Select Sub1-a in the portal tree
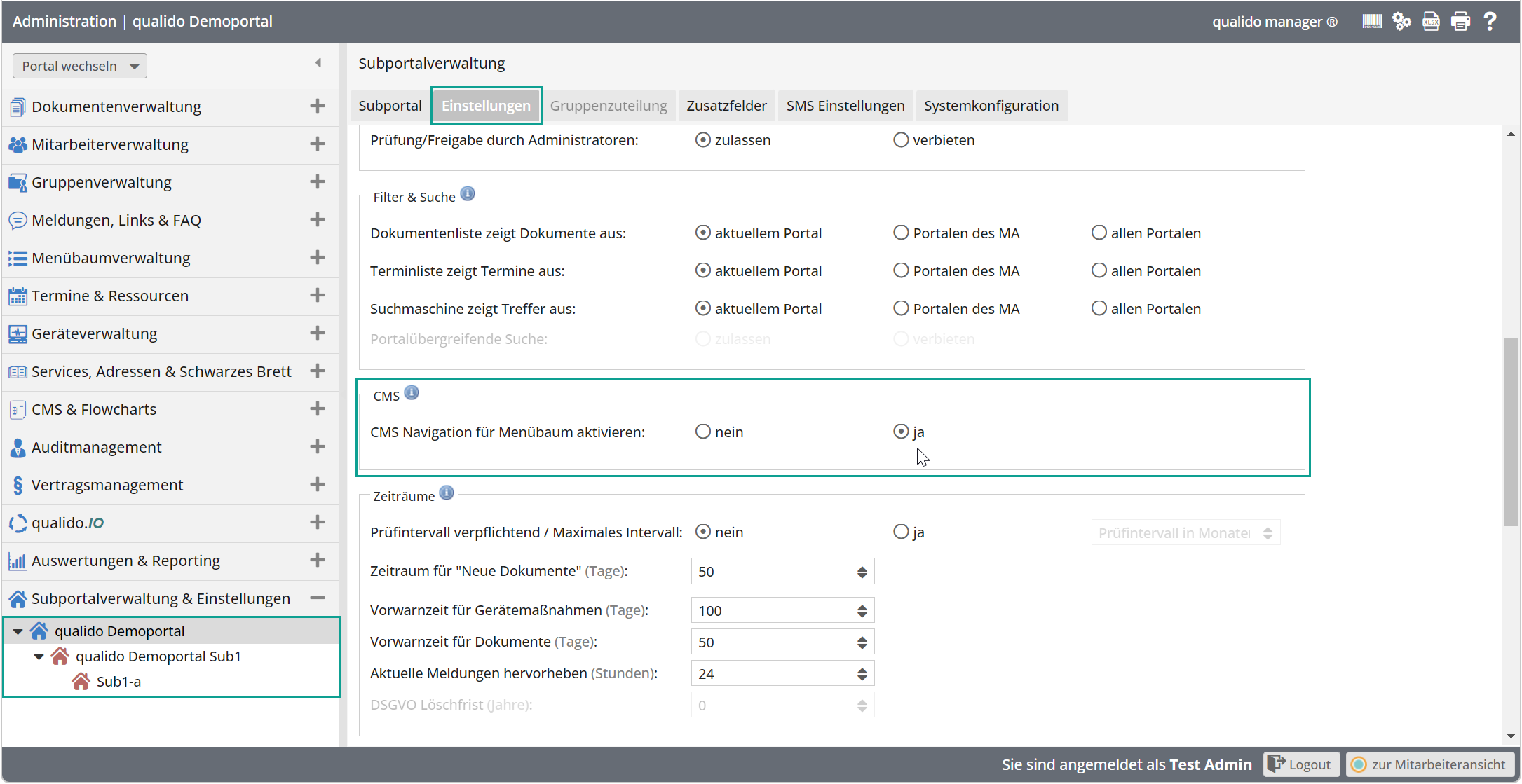The width and height of the screenshot is (1522, 784). click(x=118, y=682)
